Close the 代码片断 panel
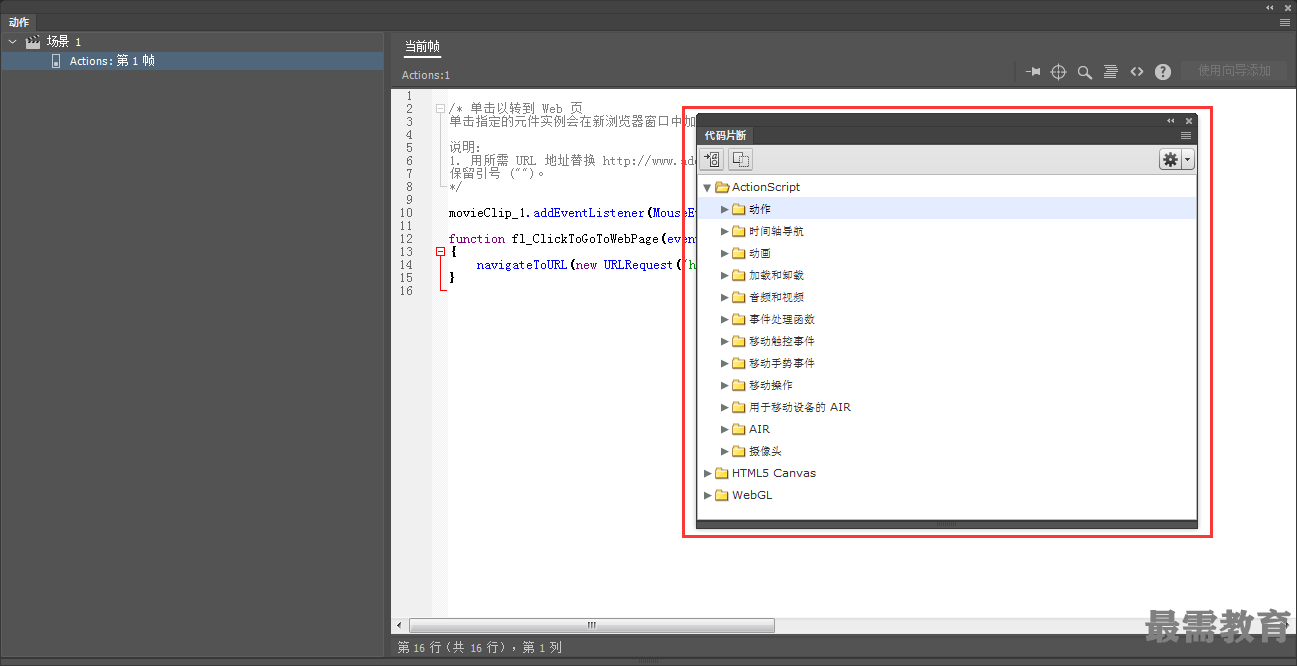This screenshot has width=1297, height=666. (x=1189, y=121)
